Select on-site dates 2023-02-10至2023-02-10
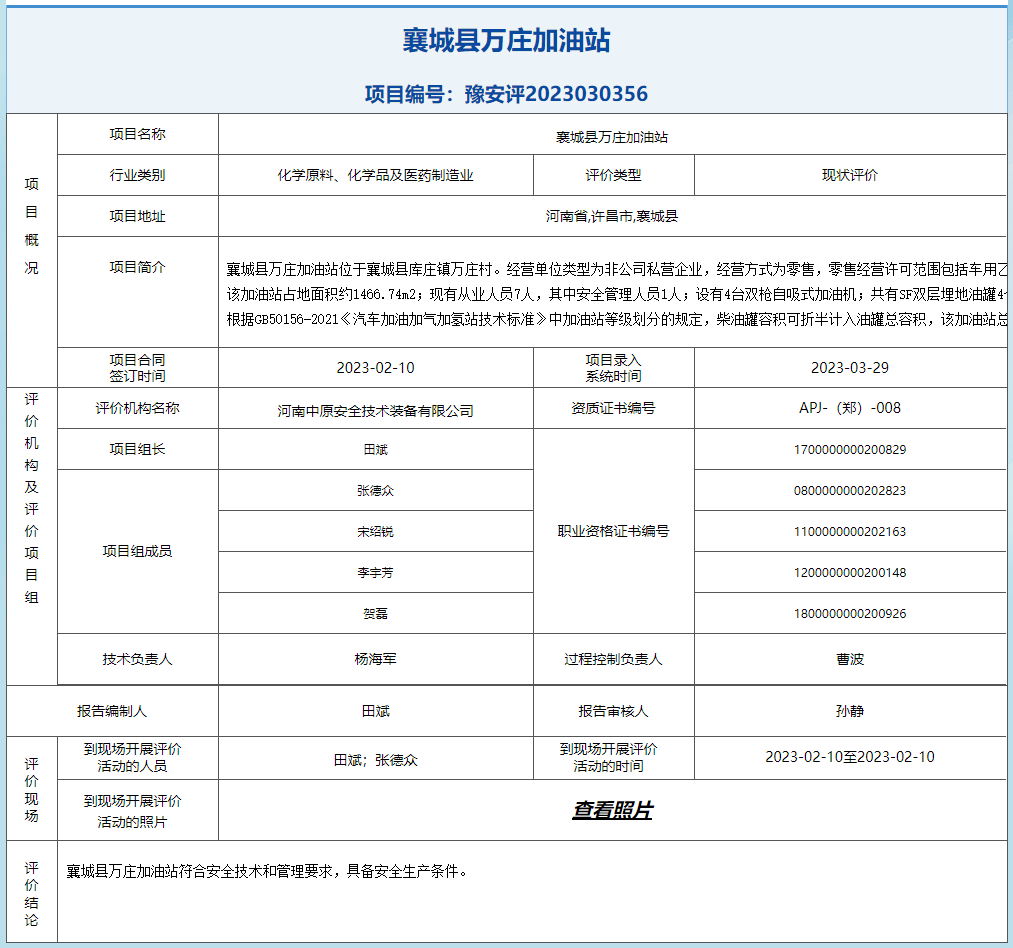The width and height of the screenshot is (1013, 948). [x=850, y=757]
